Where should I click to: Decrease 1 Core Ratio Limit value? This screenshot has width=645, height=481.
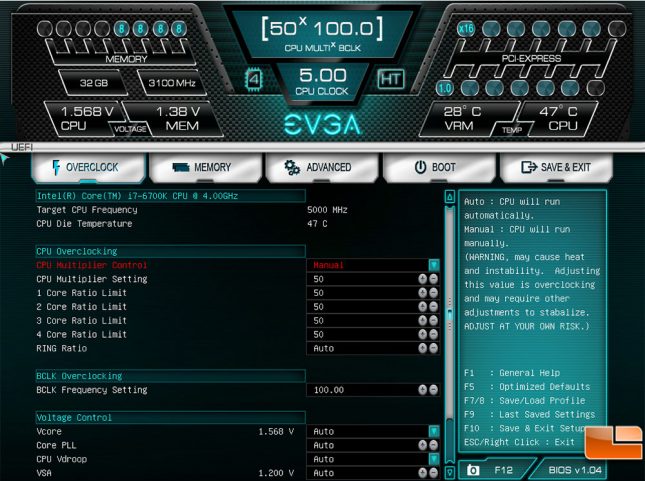coord(433,293)
